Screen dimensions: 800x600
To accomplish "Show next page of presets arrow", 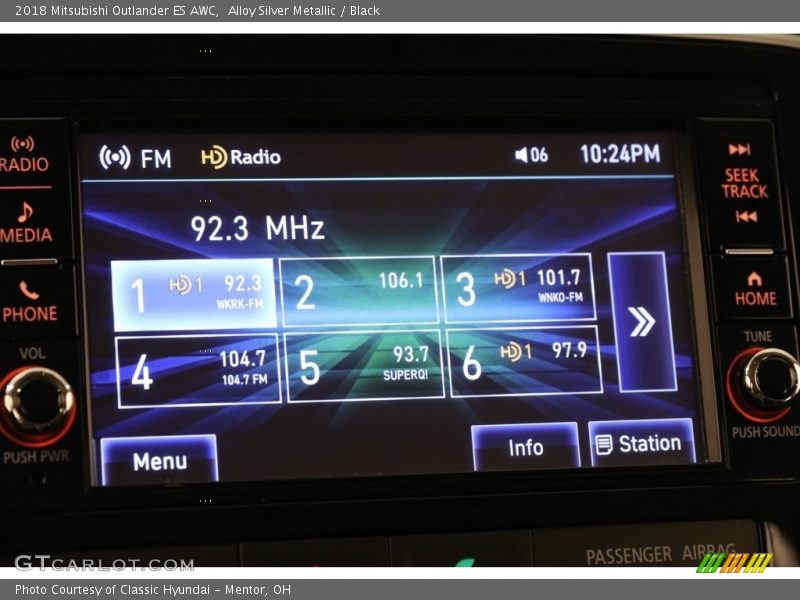I will pyautogui.click(x=642, y=322).
